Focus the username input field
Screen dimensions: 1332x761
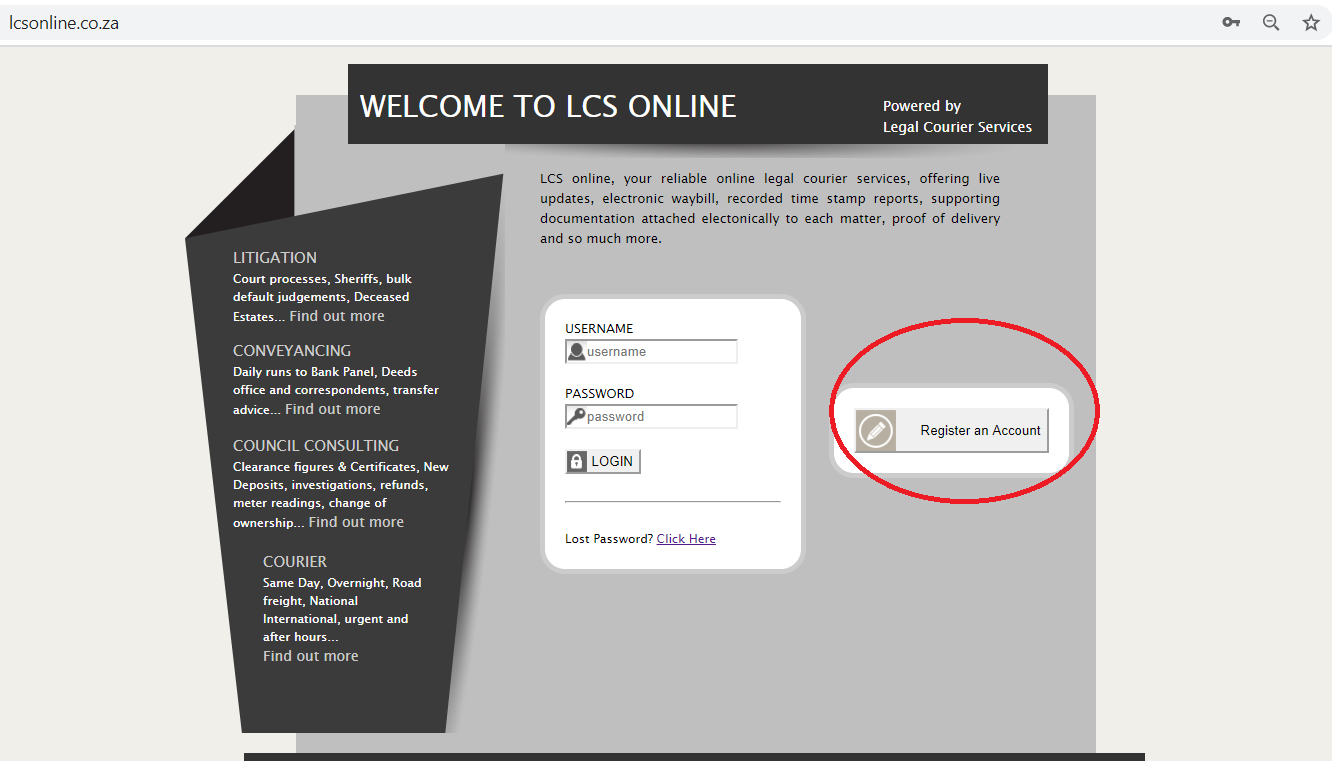click(x=651, y=351)
